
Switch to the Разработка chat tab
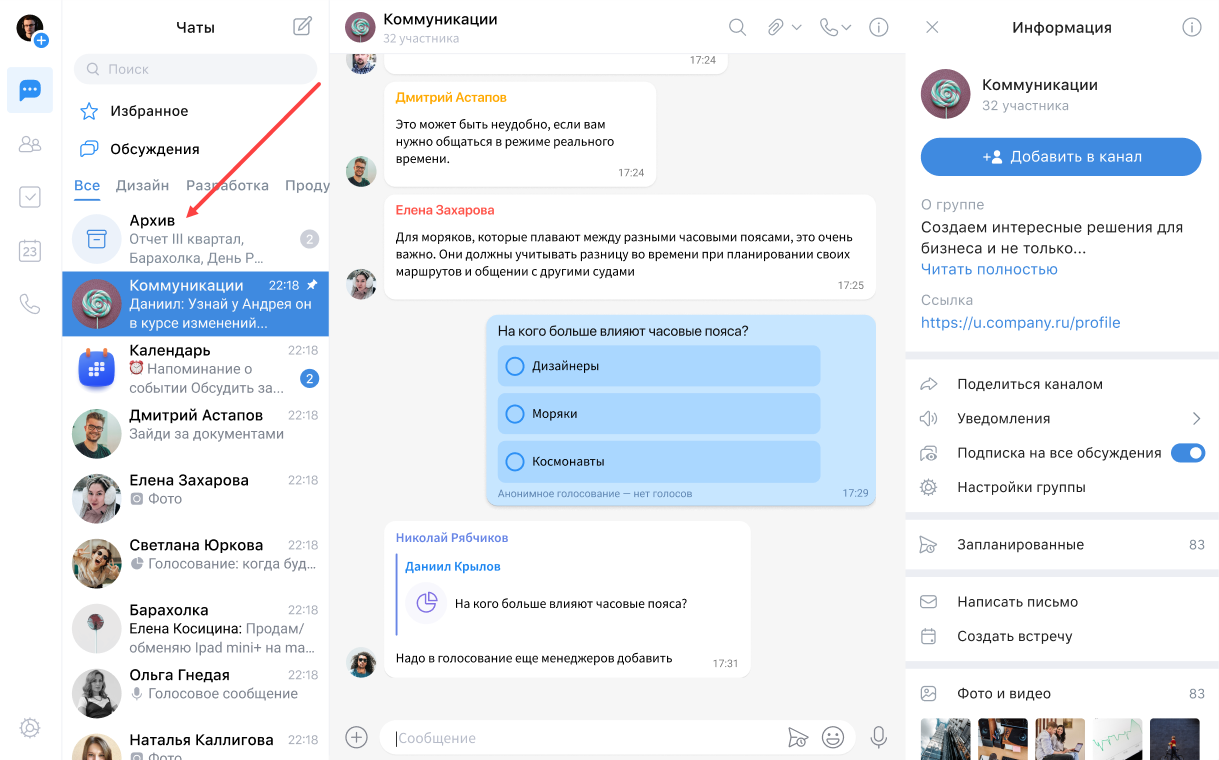pyautogui.click(x=227, y=185)
